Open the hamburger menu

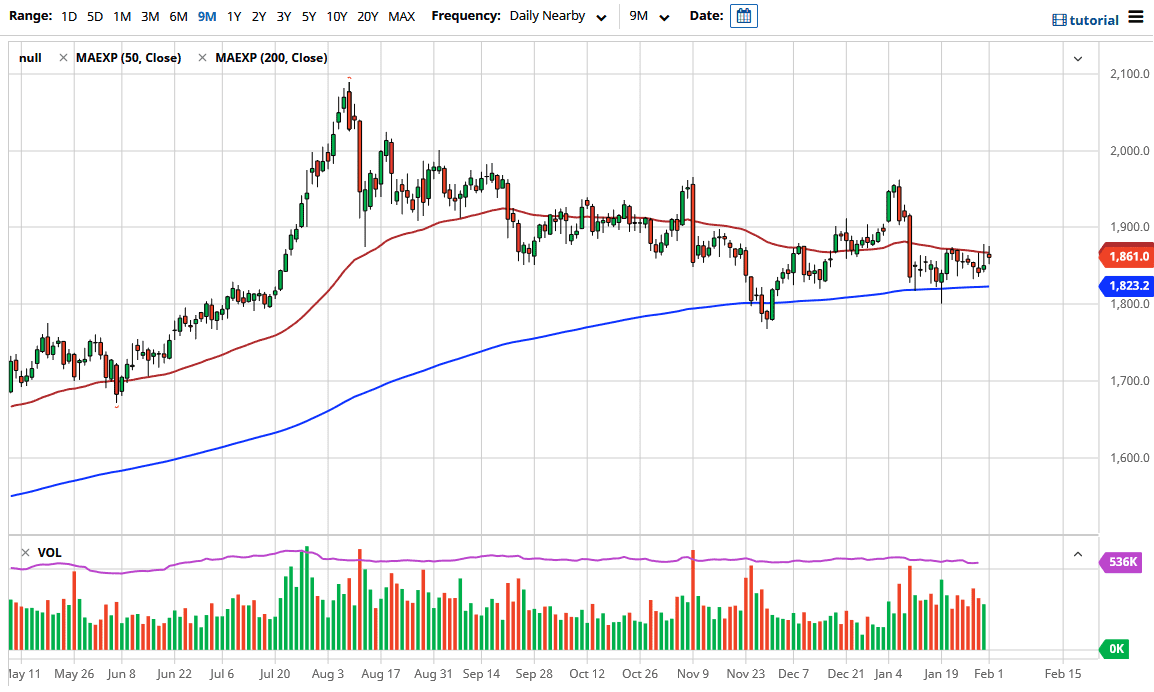(x=1135, y=17)
